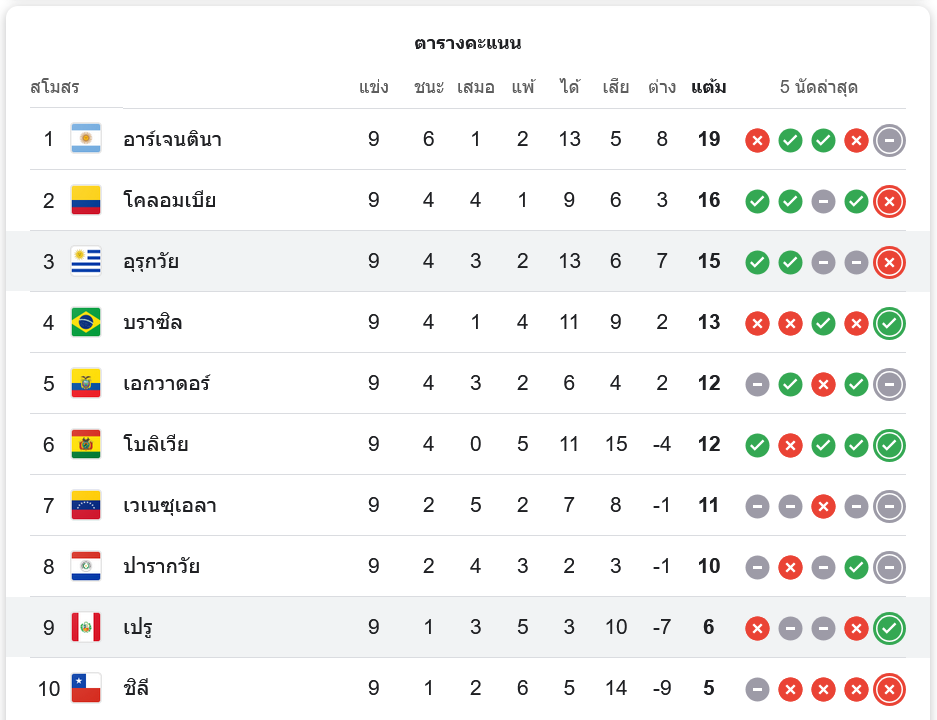The width and height of the screenshot is (937, 720).
Task: Click Brazil's circled latest win icon
Action: click(x=889, y=323)
